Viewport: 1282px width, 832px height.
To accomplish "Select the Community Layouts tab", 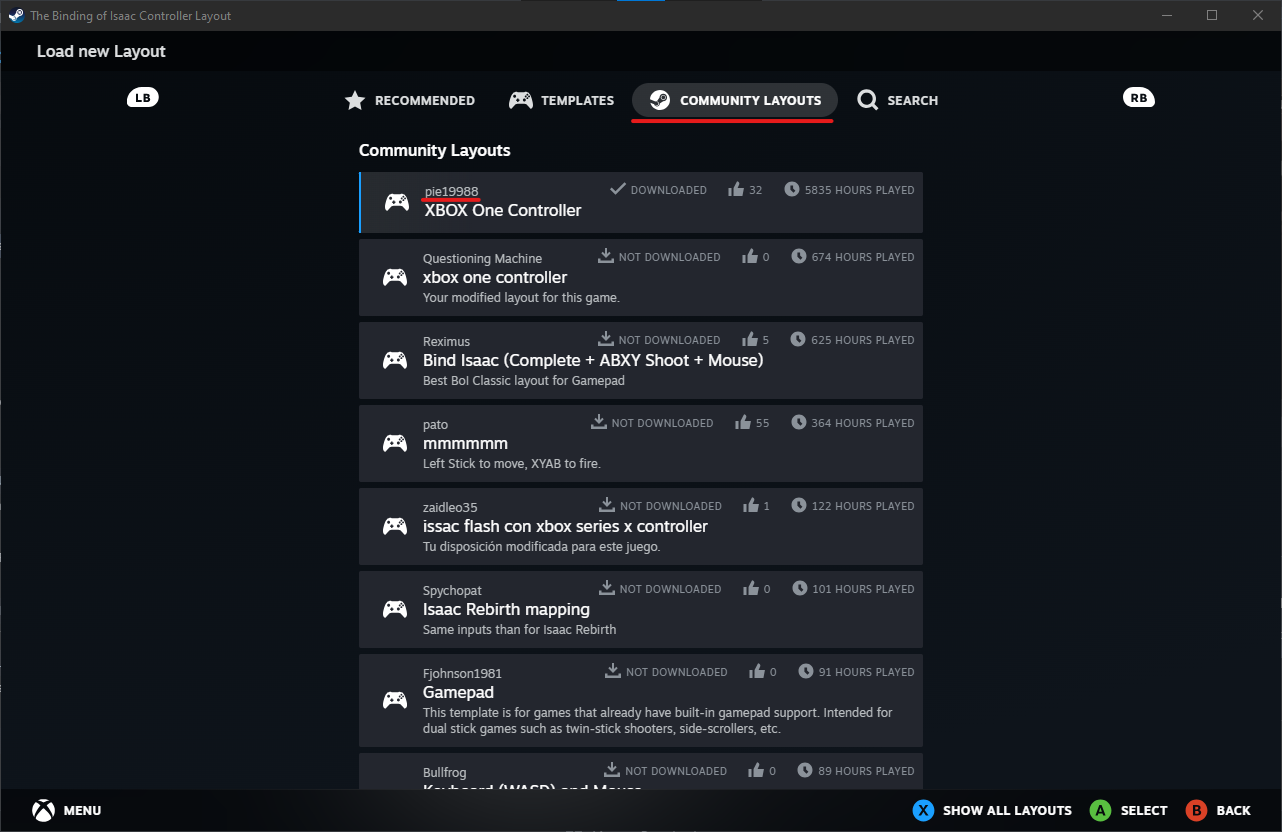I will click(x=735, y=100).
